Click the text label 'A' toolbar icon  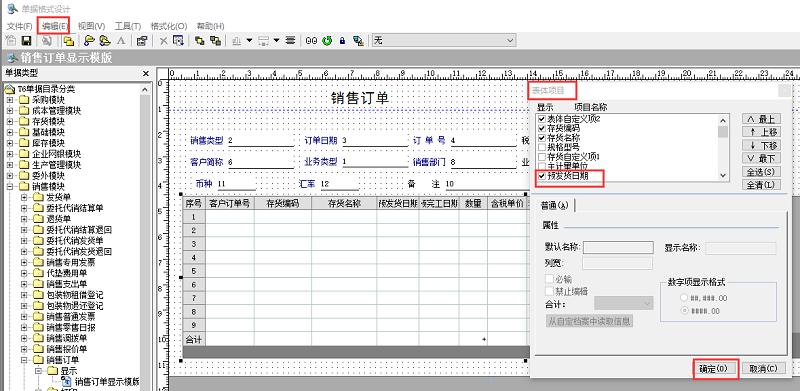click(121, 40)
